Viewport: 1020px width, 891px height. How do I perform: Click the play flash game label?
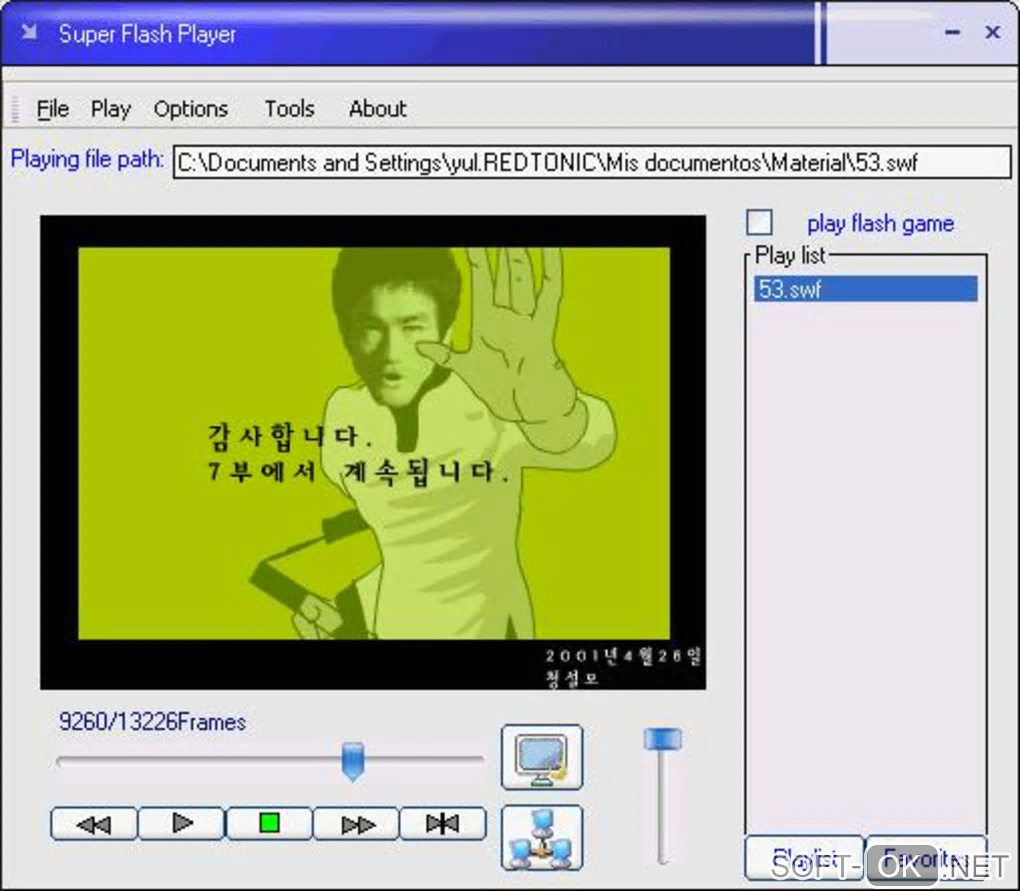880,224
